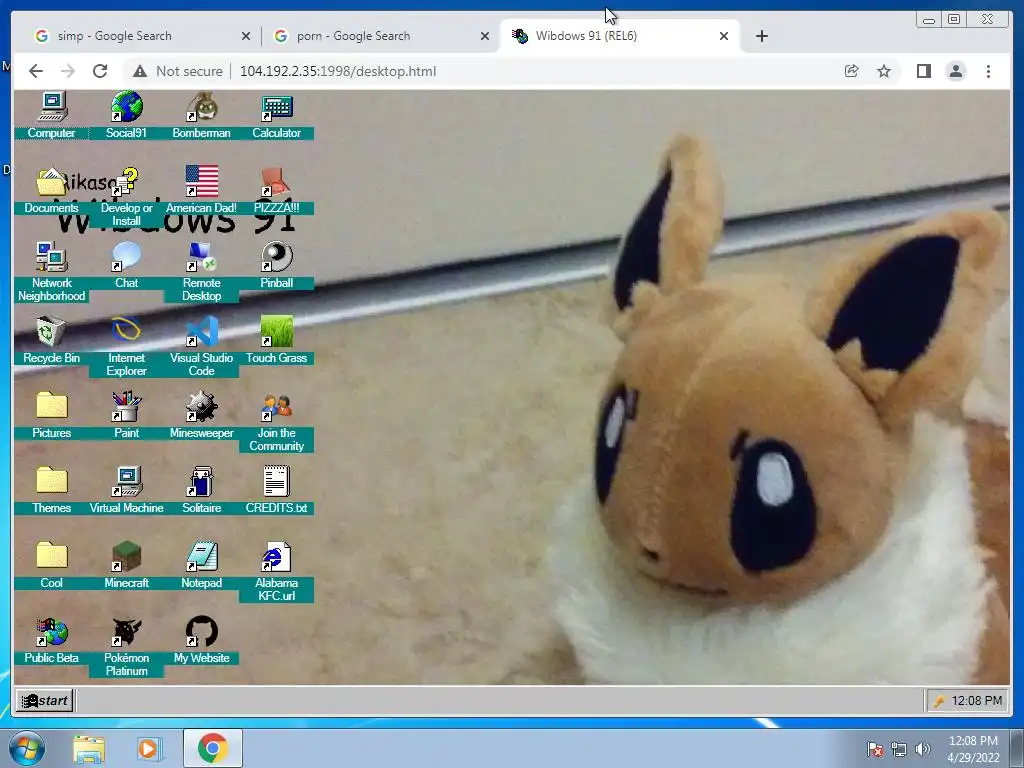Image resolution: width=1024 pixels, height=768 pixels.
Task: Click the Wibdows 91 start button
Action: point(44,701)
